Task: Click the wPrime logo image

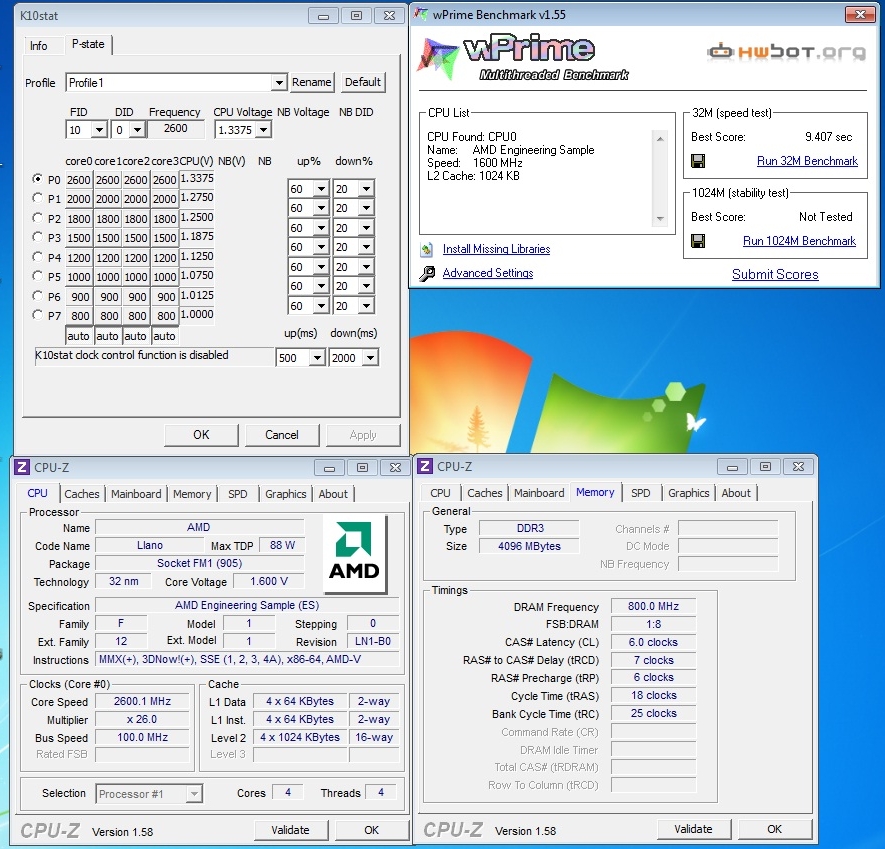Action: (523, 58)
